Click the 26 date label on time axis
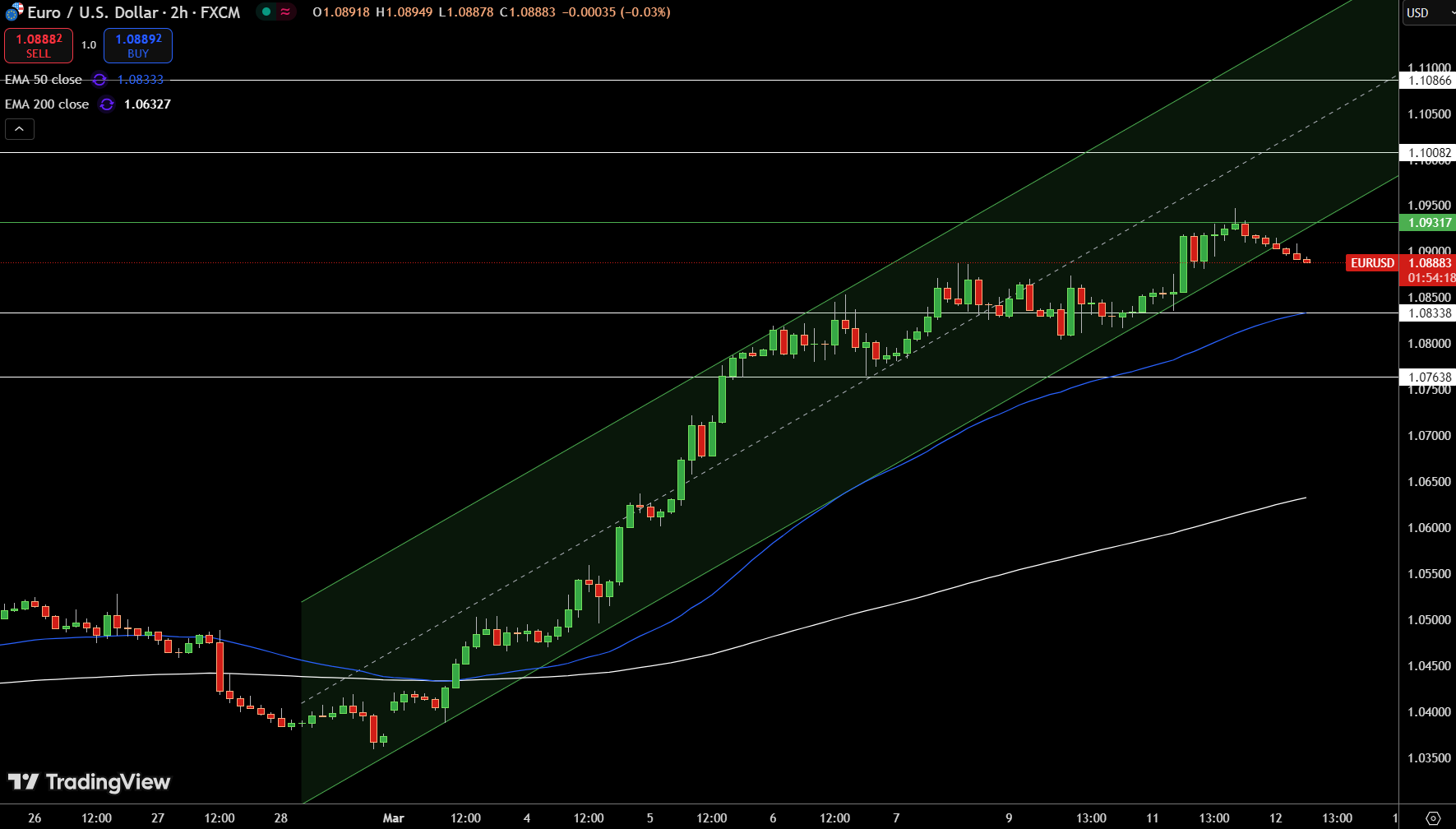This screenshot has height=829, width=1456. coord(35,818)
